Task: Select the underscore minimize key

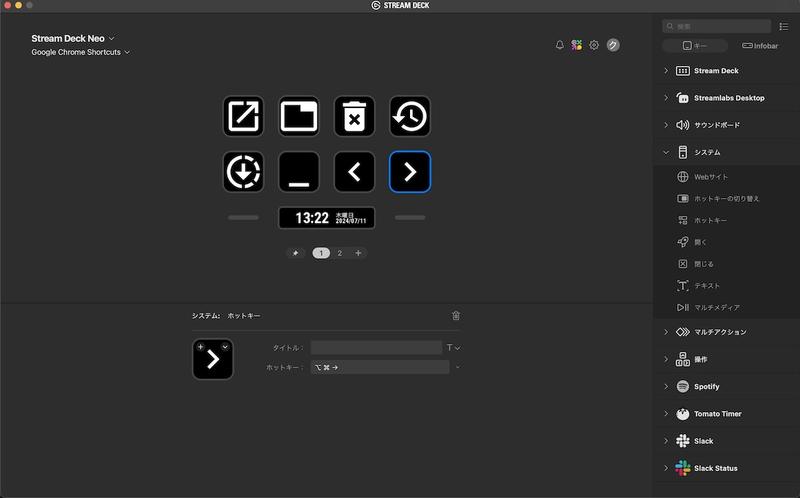Action: 299,172
